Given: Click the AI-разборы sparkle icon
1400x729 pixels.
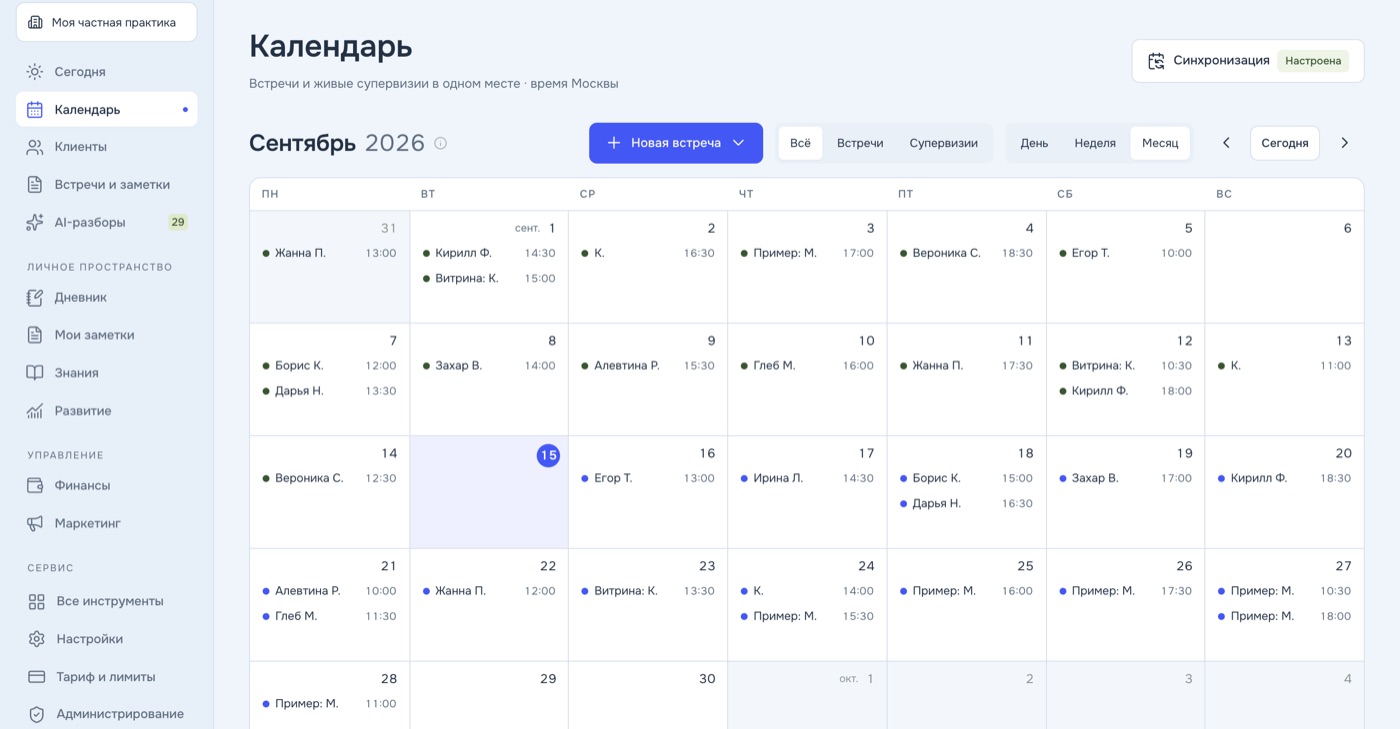Looking at the screenshot, I should [35, 222].
